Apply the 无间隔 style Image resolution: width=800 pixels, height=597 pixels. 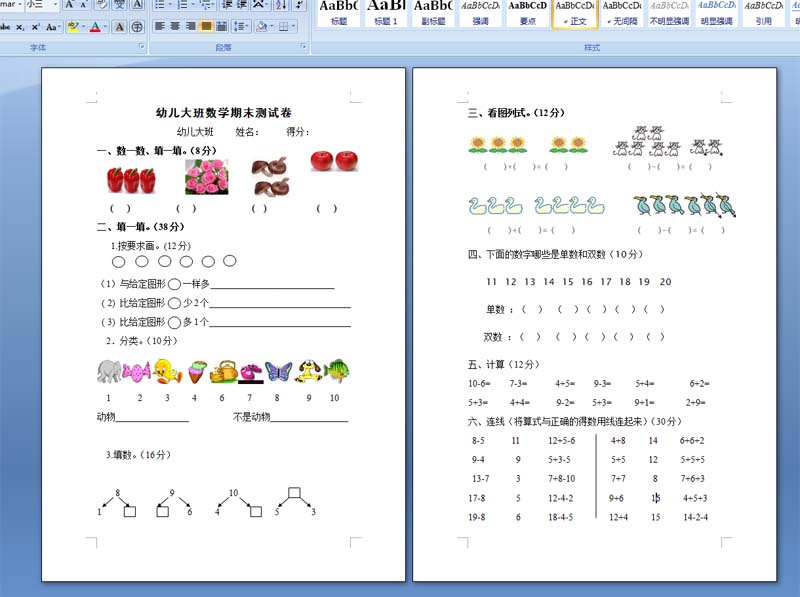tap(622, 13)
